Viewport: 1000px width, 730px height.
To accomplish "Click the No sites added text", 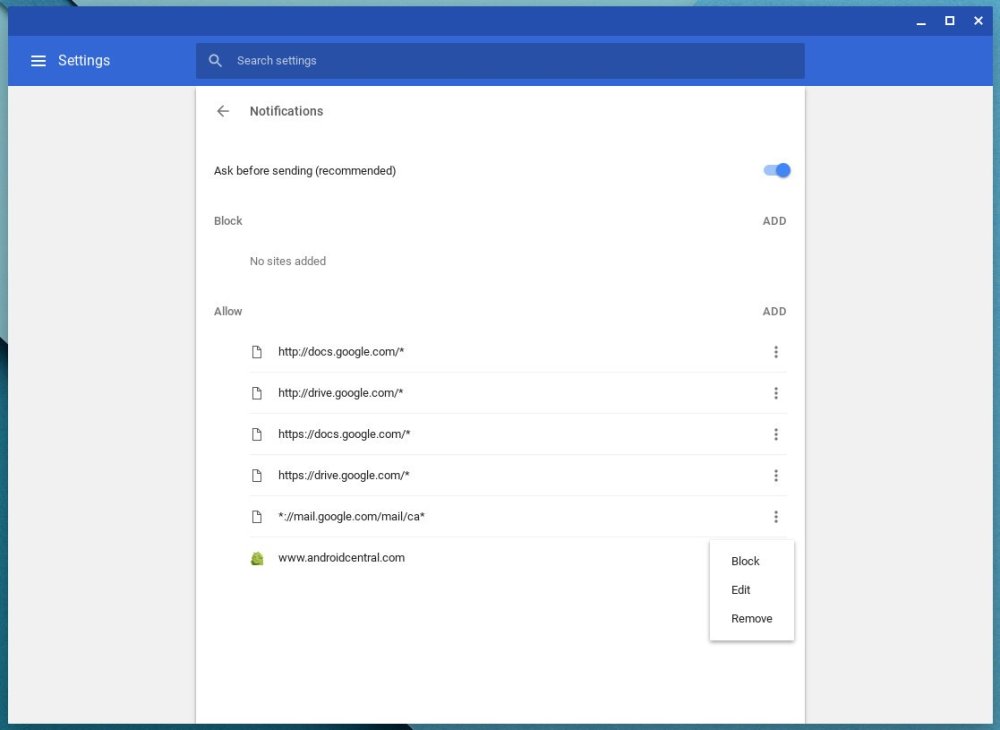I will tap(288, 261).
